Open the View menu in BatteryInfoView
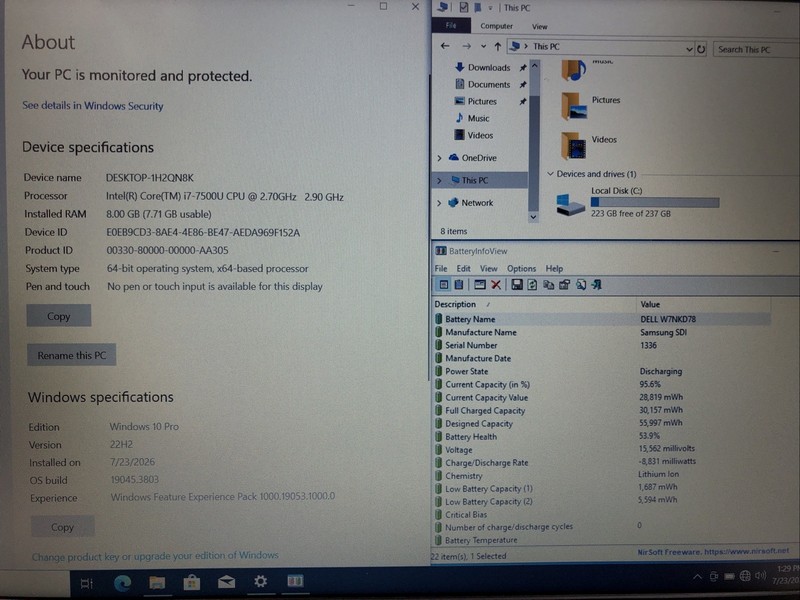This screenshot has width=800, height=600. click(488, 268)
